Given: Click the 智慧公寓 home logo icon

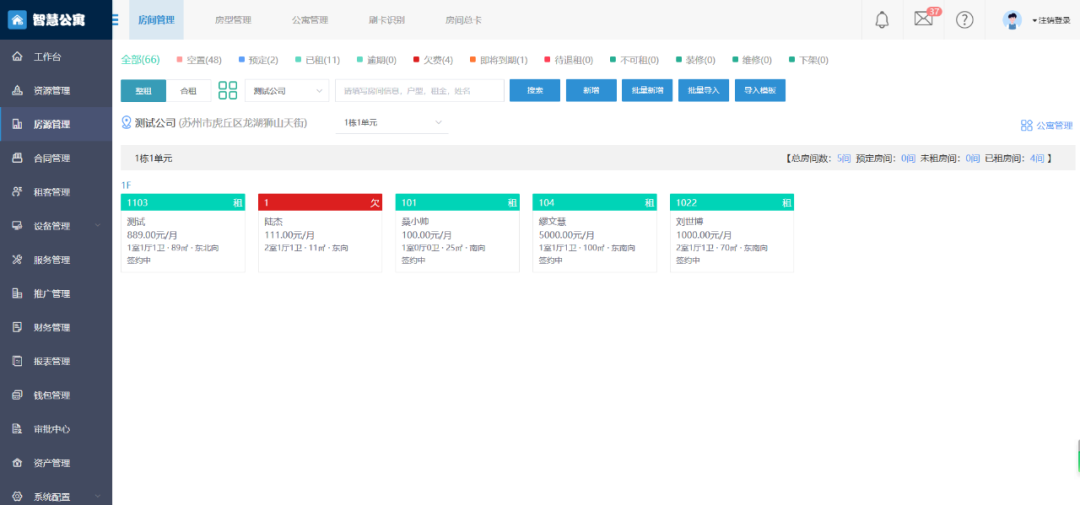Looking at the screenshot, I should (x=17, y=19).
